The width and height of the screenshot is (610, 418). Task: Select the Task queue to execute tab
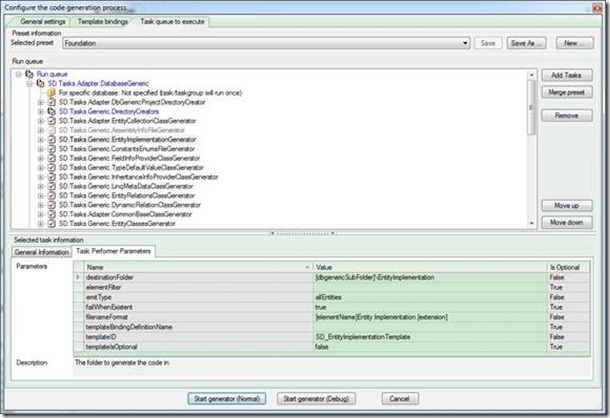click(172, 21)
